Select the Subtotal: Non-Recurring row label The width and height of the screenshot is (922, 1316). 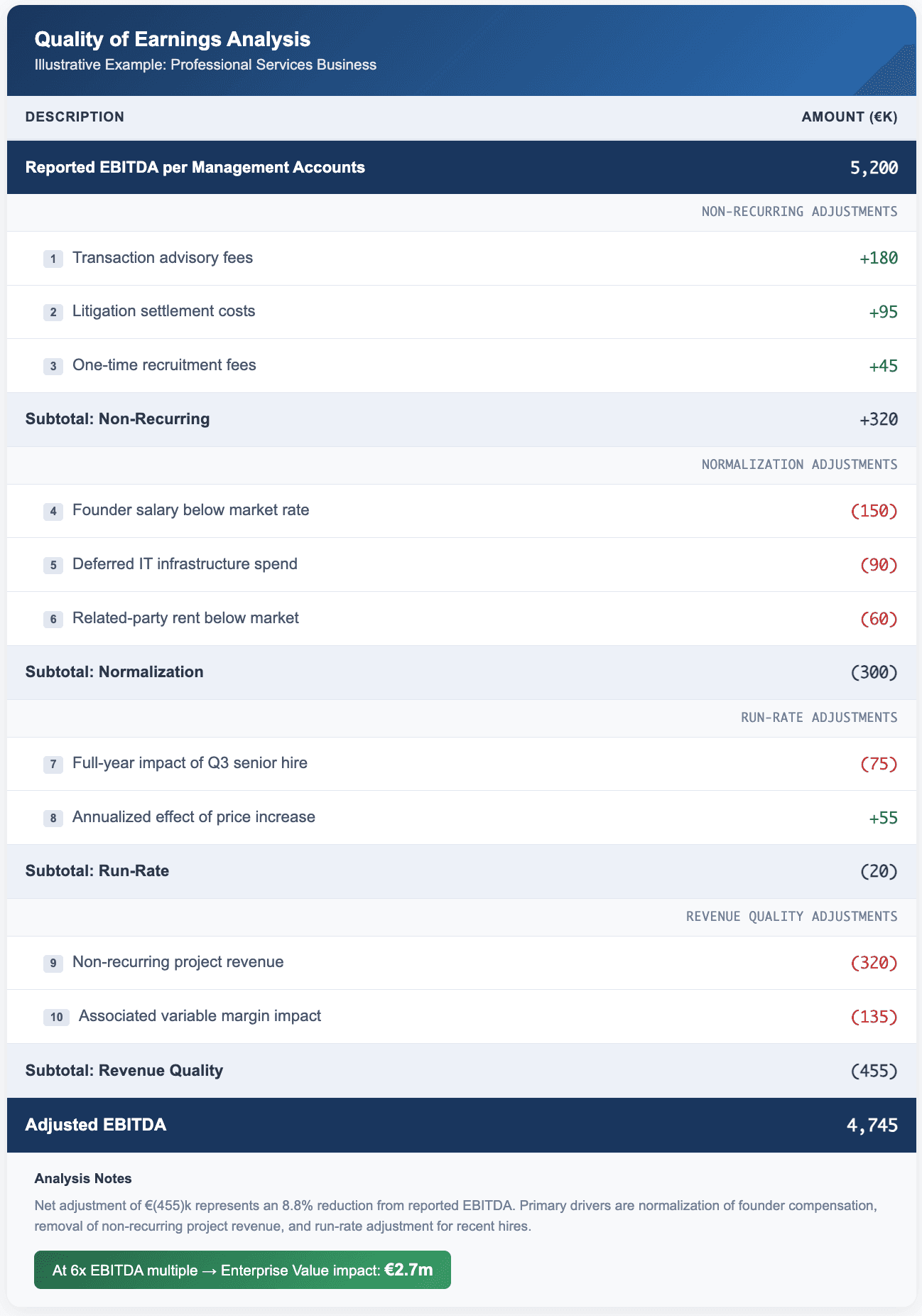click(118, 419)
